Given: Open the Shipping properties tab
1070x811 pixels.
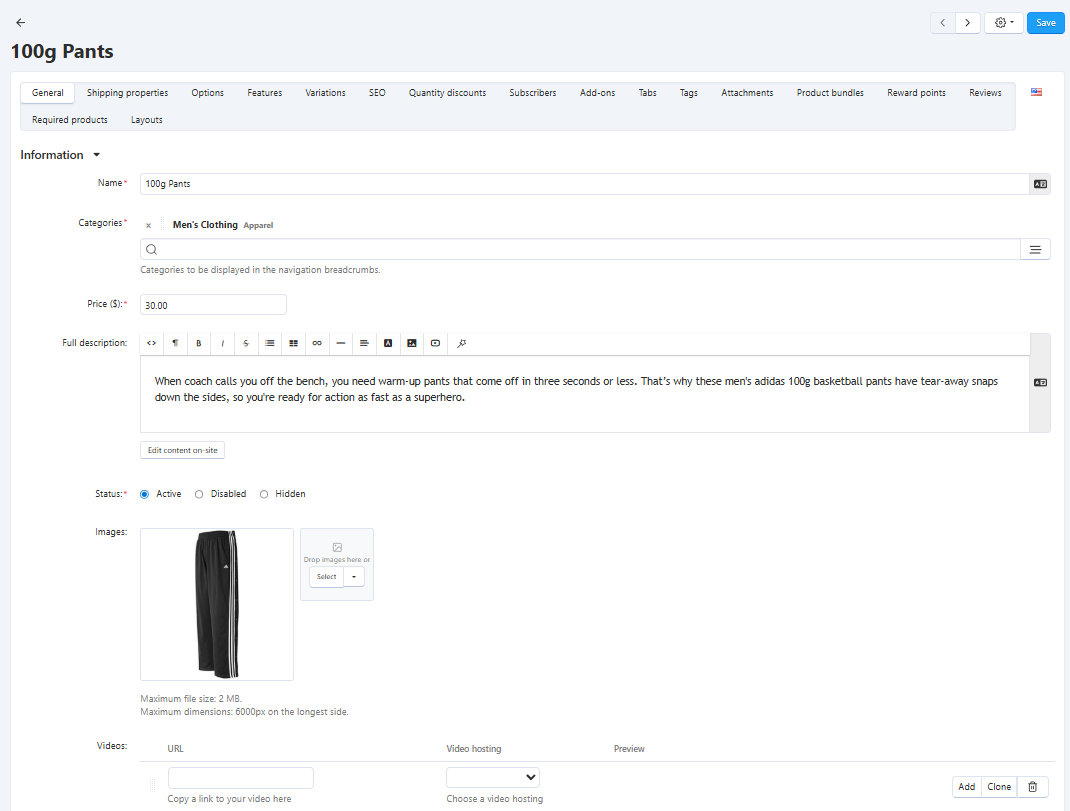Looking at the screenshot, I should [128, 93].
